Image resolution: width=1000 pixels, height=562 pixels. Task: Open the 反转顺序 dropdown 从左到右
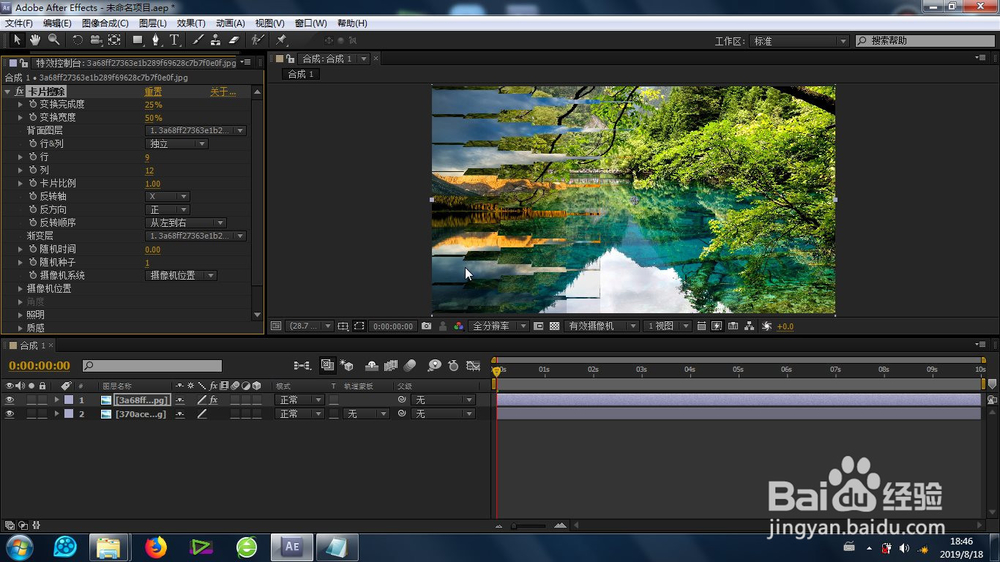click(186, 223)
